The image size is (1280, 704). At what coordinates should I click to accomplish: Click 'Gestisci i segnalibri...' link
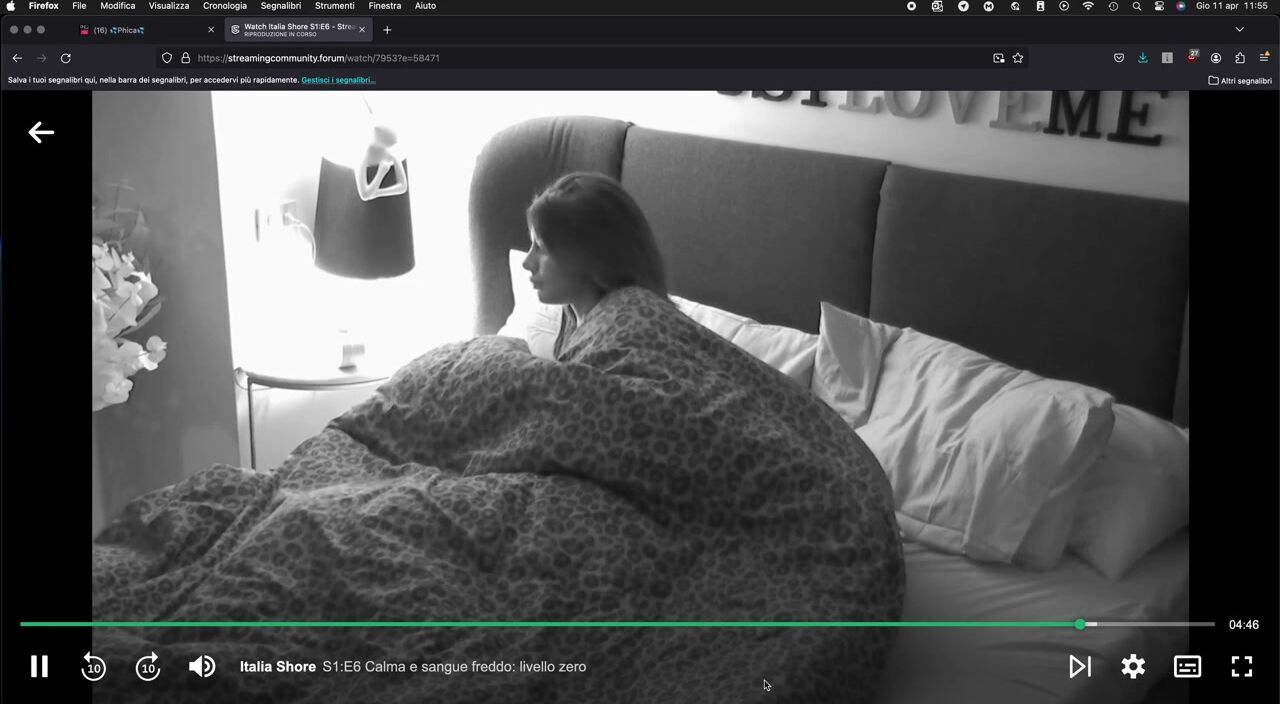coord(339,80)
